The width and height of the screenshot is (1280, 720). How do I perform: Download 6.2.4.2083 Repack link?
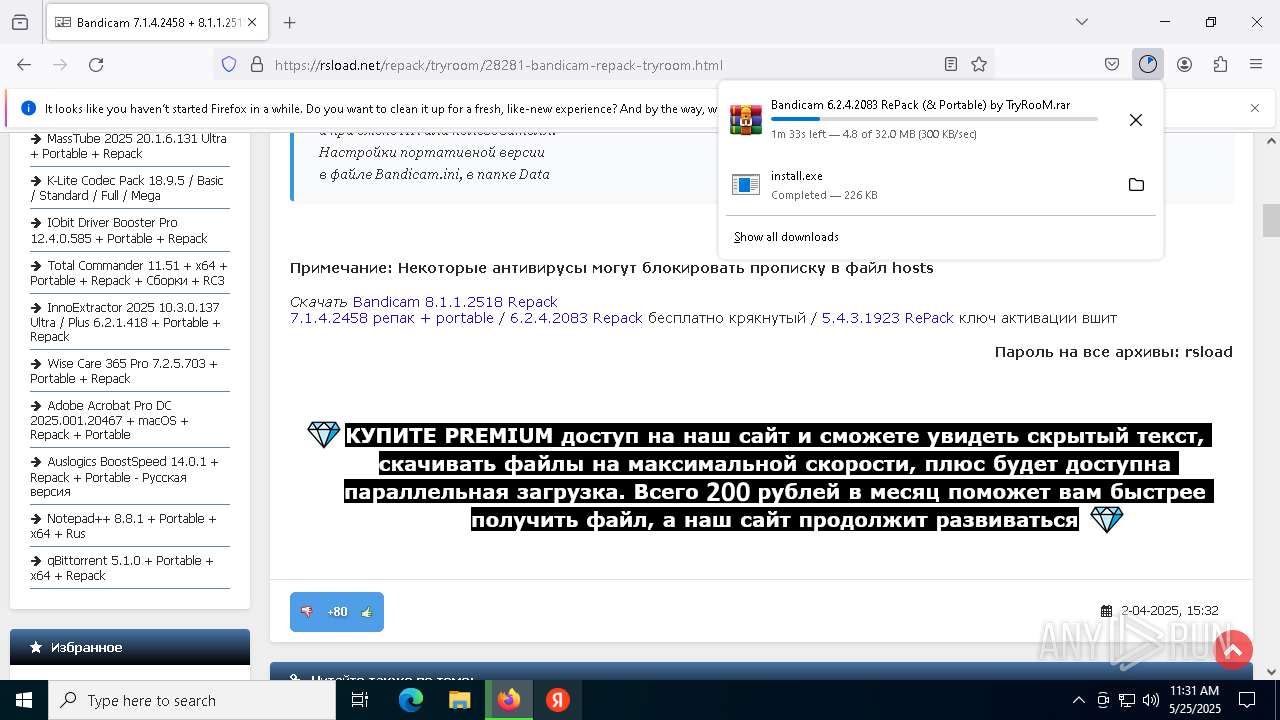pyautogui.click(x=576, y=318)
